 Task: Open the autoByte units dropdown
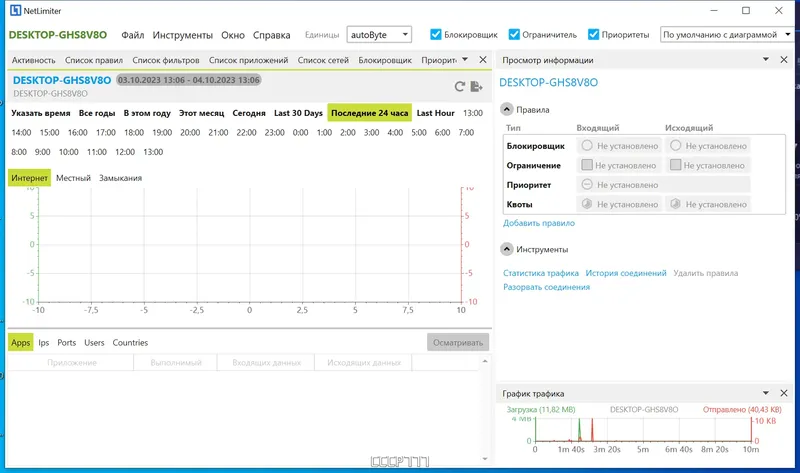pyautogui.click(x=379, y=35)
